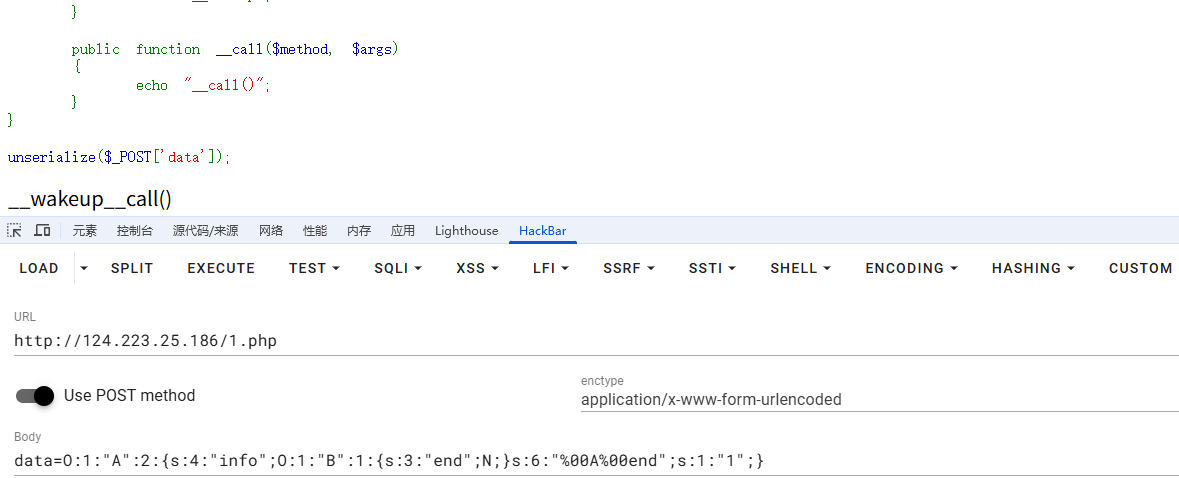Click the SPLIT button
Screen dimensions: 1179x478
(x=132, y=268)
